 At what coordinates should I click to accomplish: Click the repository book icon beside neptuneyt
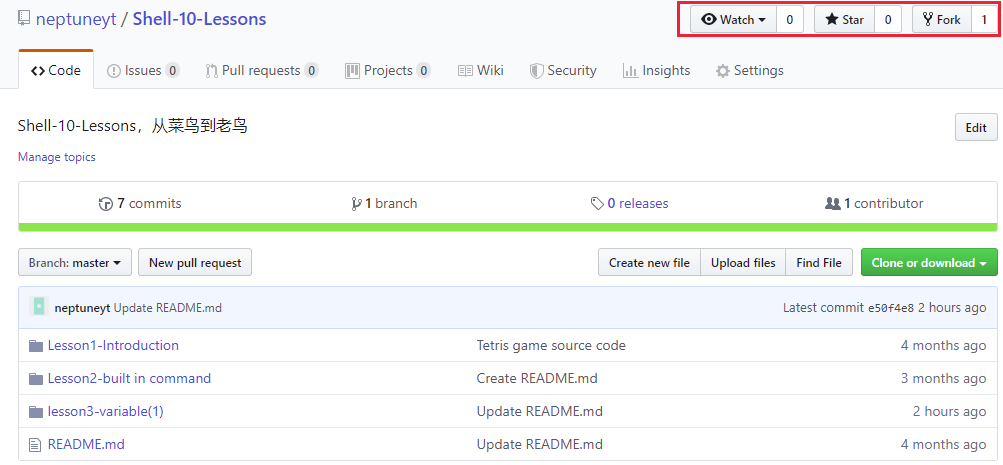(24, 19)
